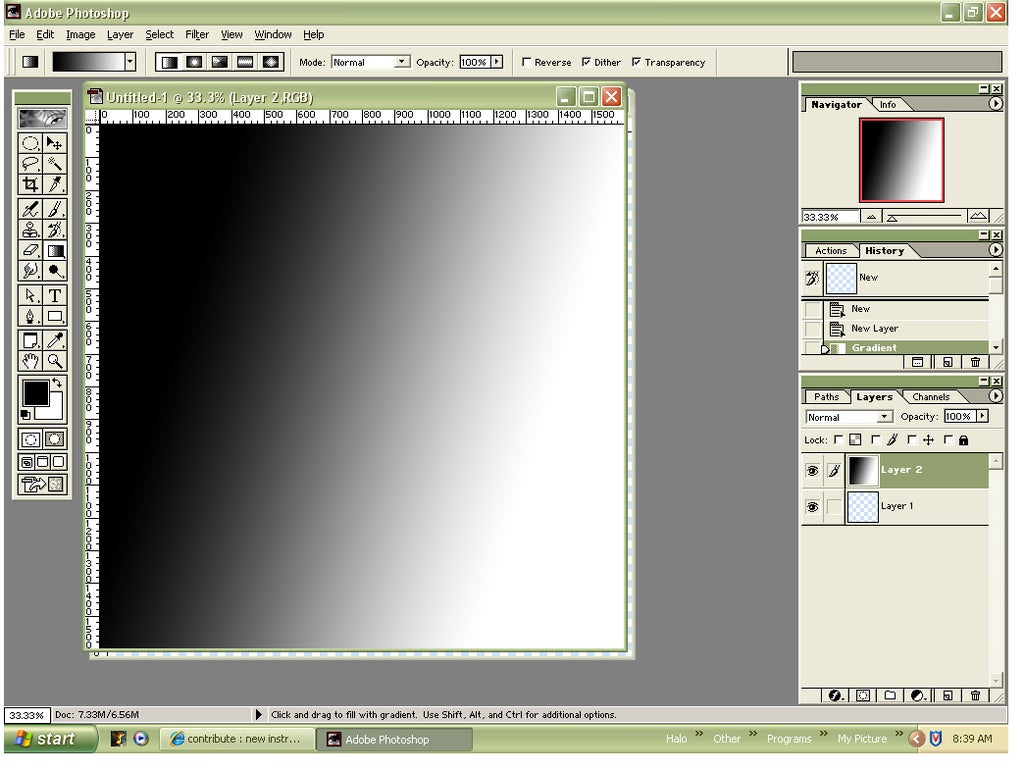The width and height of the screenshot is (1024, 771).
Task: Choose the Linear Gradient style
Action: pyautogui.click(x=167, y=62)
